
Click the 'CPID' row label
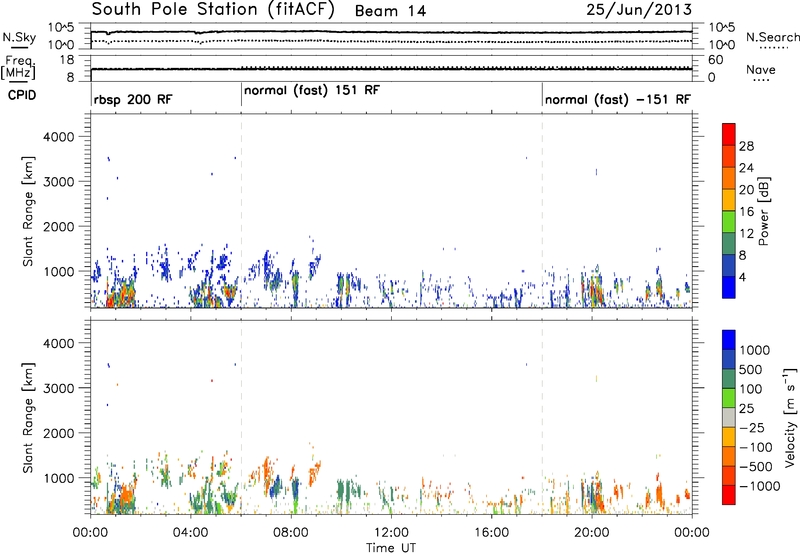22,95
